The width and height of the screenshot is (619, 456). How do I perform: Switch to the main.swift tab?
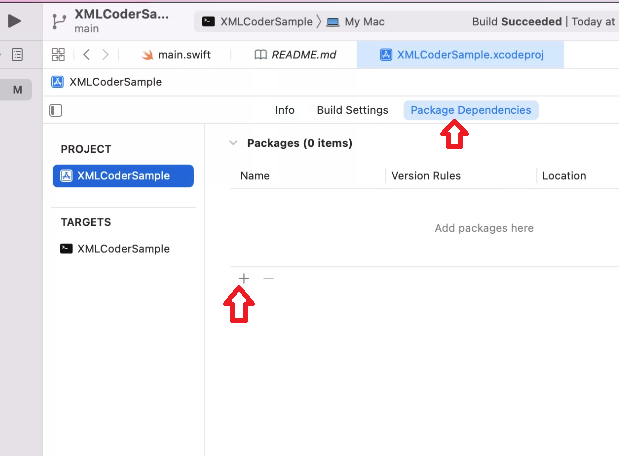pos(176,54)
